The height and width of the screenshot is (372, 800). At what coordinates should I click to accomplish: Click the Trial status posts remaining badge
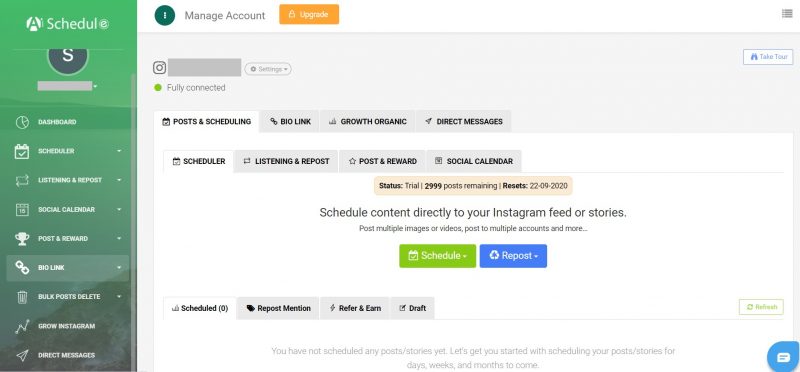(473, 186)
